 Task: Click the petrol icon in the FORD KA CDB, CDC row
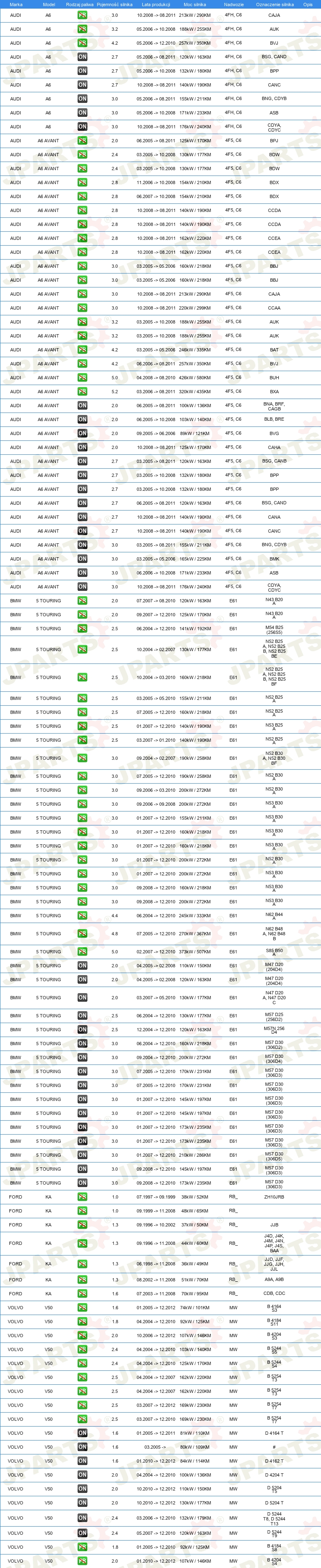coord(82,1294)
